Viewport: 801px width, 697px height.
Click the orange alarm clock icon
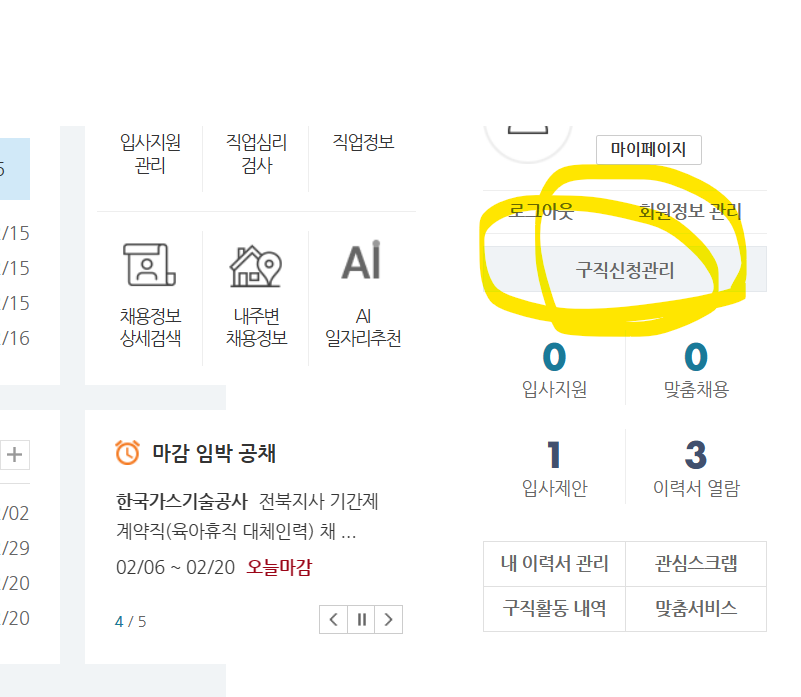coord(127,452)
